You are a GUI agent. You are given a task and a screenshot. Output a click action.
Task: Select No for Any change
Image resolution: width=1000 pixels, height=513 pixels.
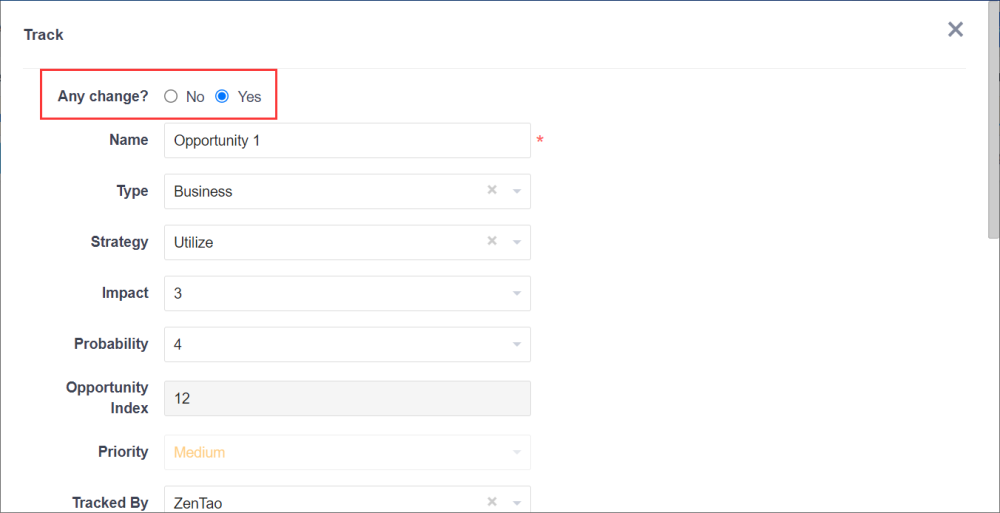pyautogui.click(x=171, y=97)
